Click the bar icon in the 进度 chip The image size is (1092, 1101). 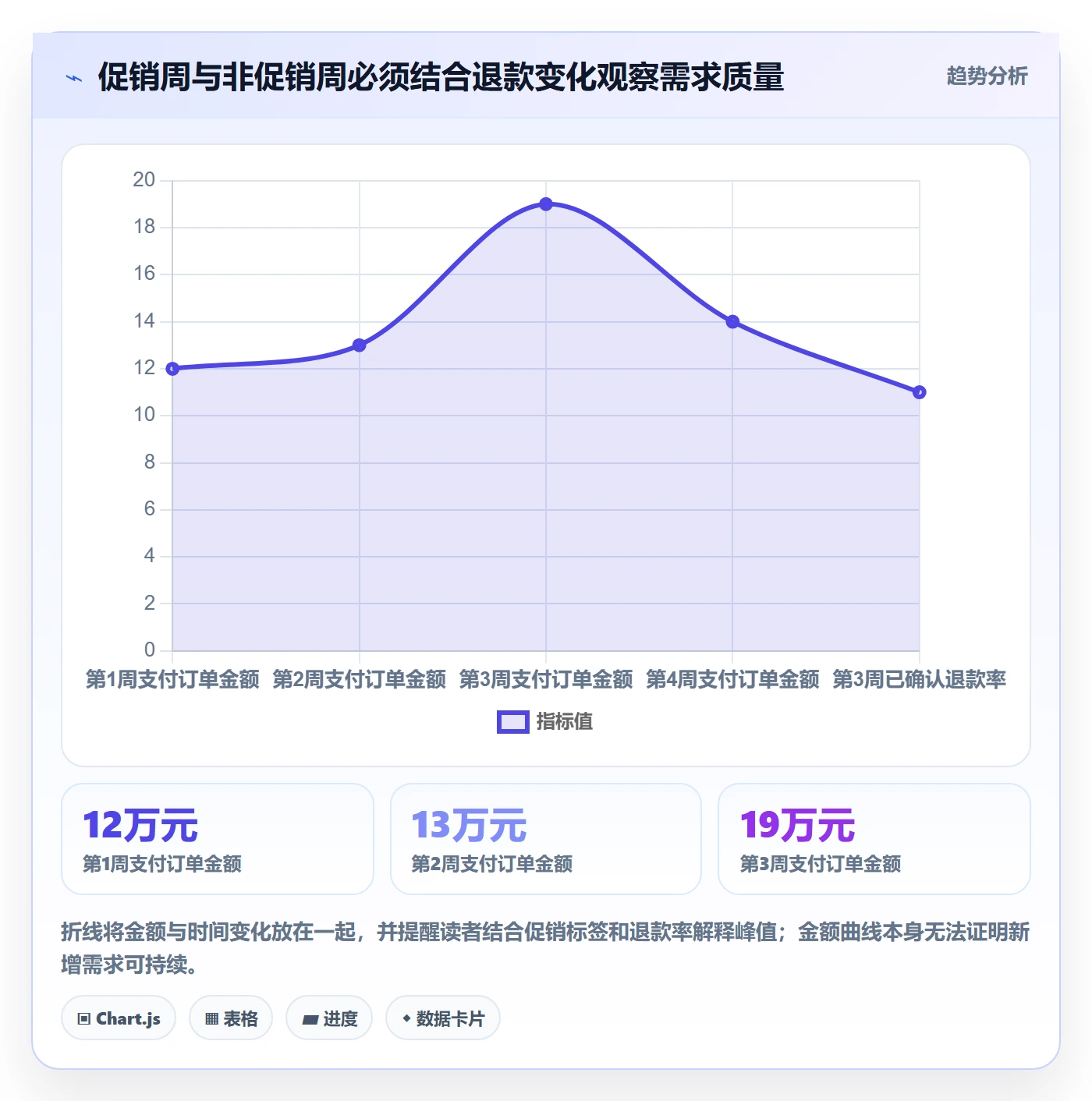click(x=310, y=1019)
